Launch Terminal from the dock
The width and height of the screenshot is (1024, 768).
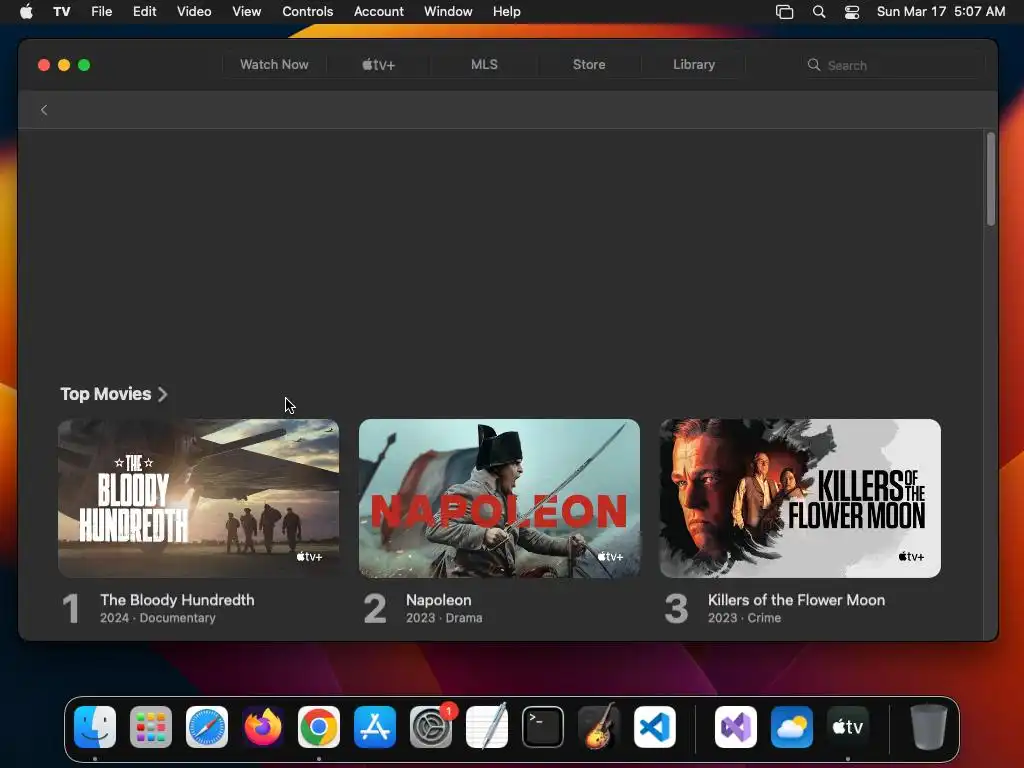[543, 726]
